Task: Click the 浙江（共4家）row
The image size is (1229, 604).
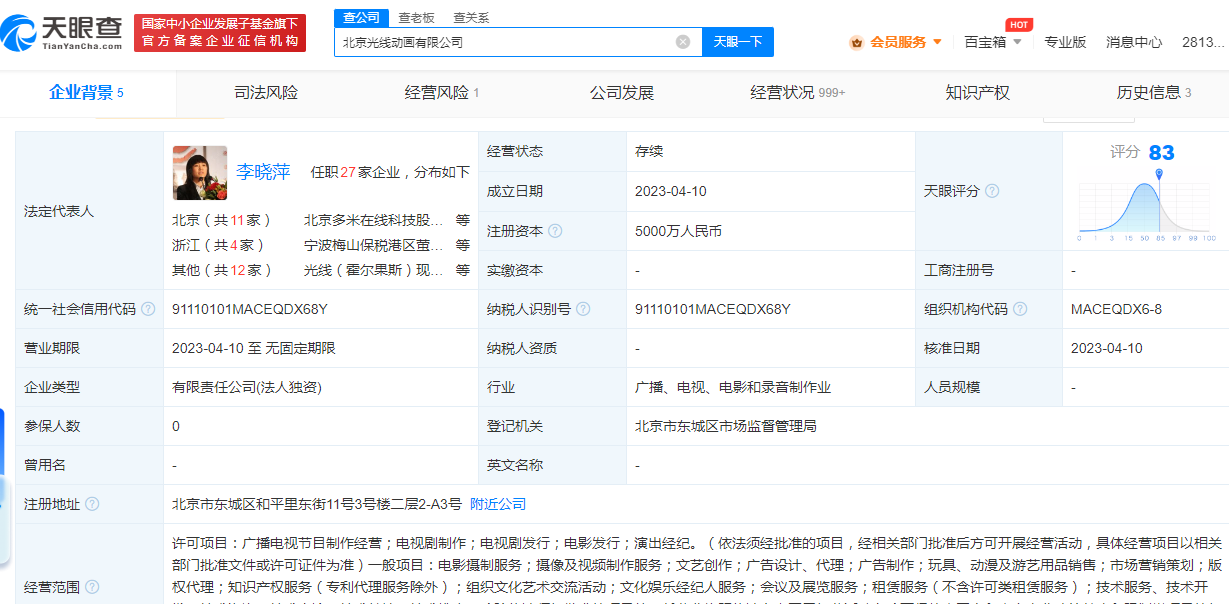Action: pos(218,245)
